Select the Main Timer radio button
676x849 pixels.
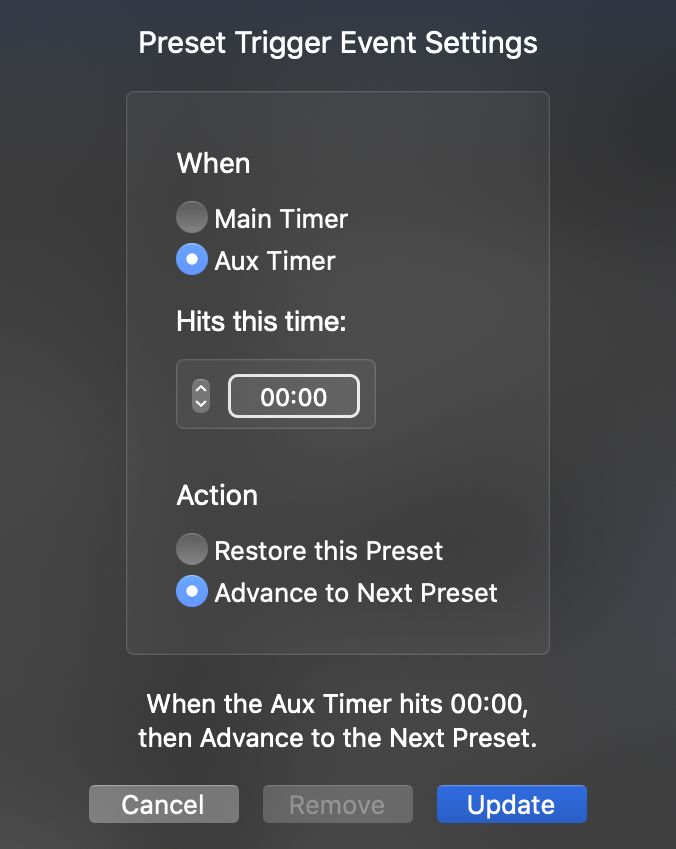pyautogui.click(x=191, y=218)
